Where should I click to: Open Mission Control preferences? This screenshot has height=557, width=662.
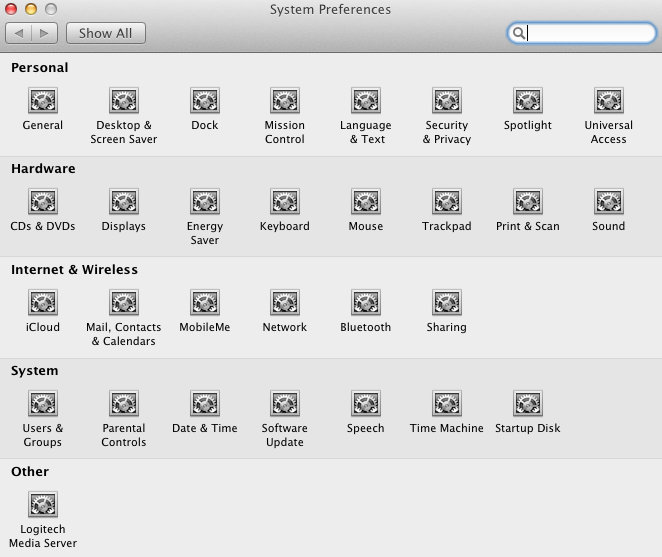(x=285, y=101)
